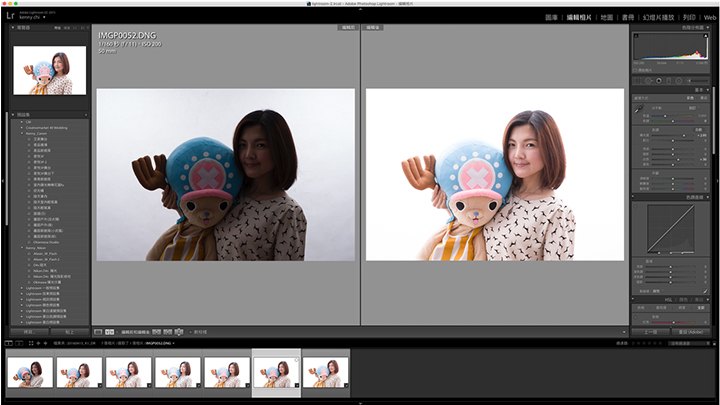Set treatment to 彩色 (Color)
Screen dimensions: 720x405
tap(691, 98)
